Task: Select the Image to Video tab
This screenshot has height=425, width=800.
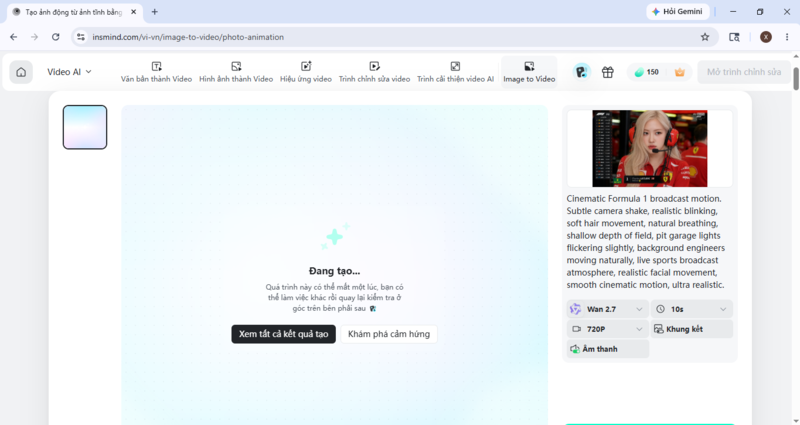Action: click(x=529, y=72)
